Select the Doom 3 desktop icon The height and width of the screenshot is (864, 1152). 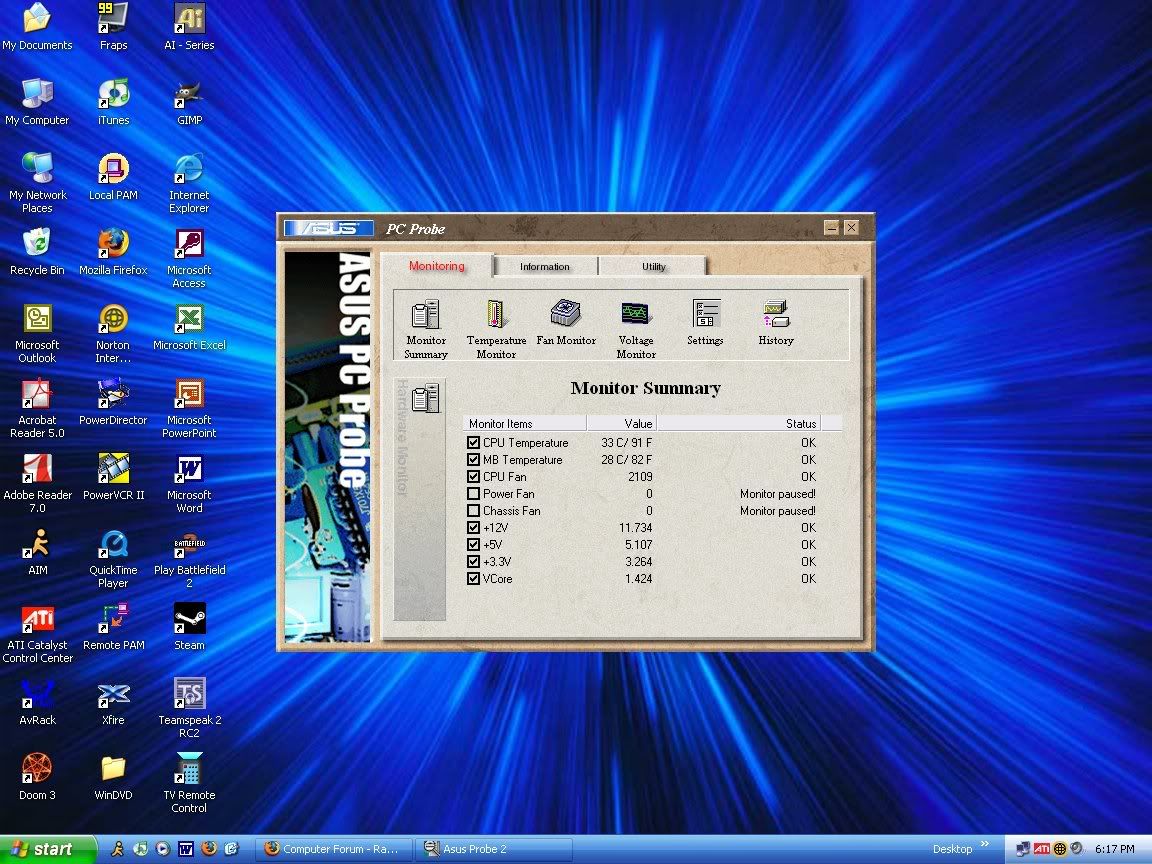[37, 777]
